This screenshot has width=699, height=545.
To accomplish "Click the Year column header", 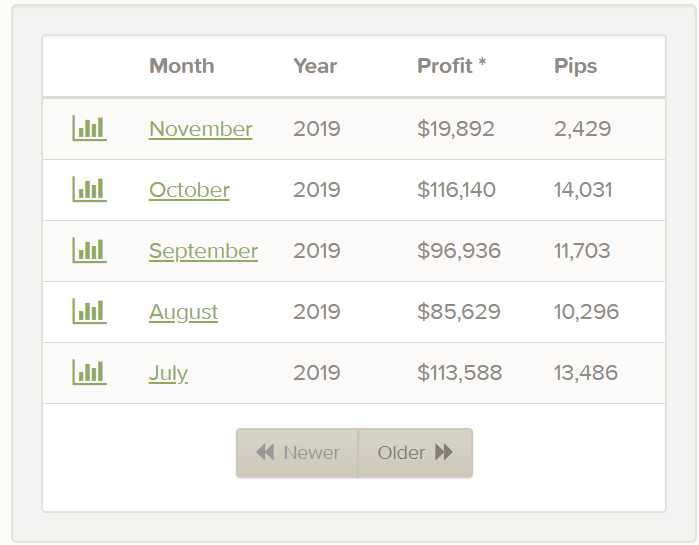I will [315, 66].
